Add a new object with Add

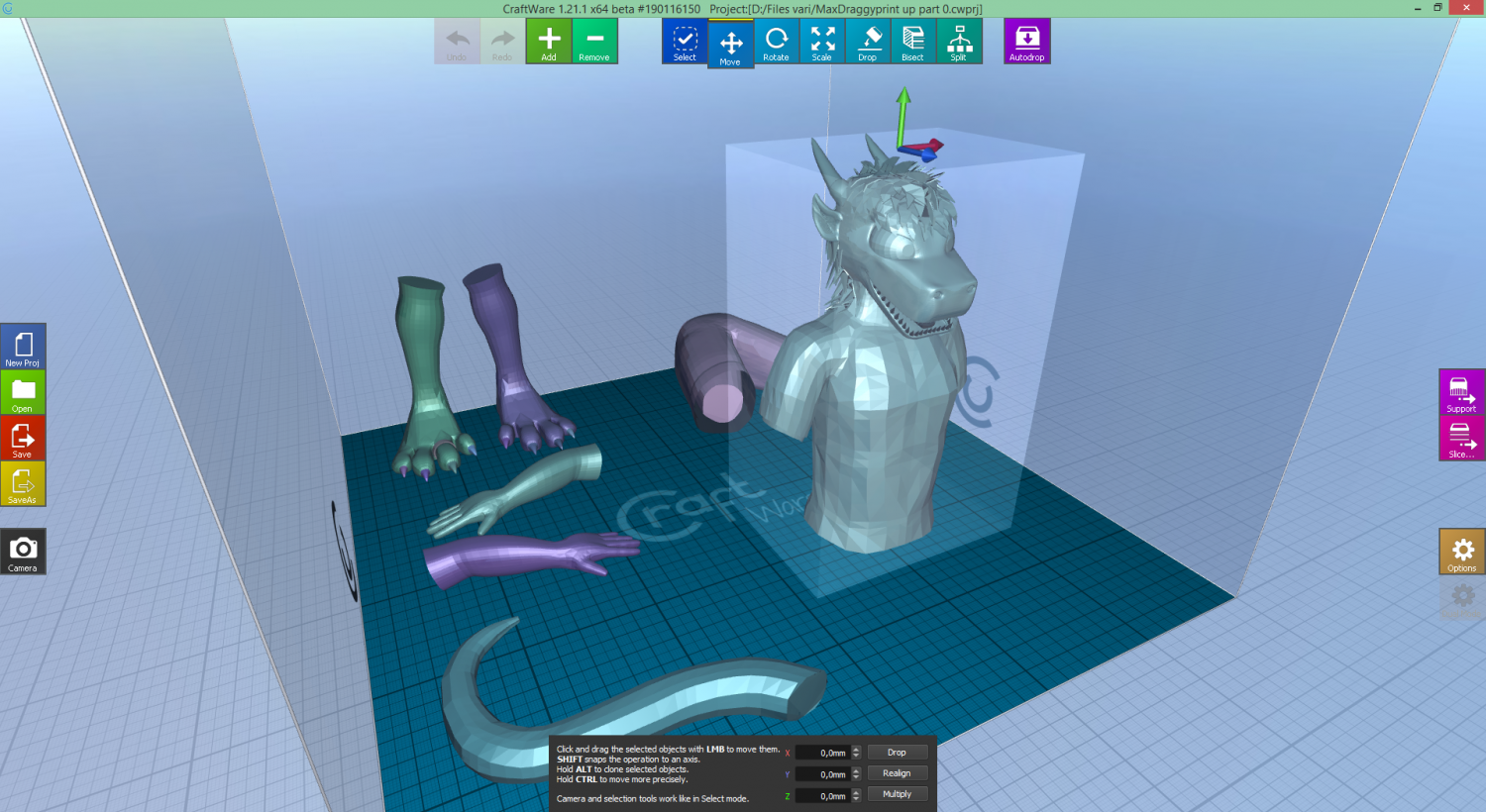click(549, 42)
